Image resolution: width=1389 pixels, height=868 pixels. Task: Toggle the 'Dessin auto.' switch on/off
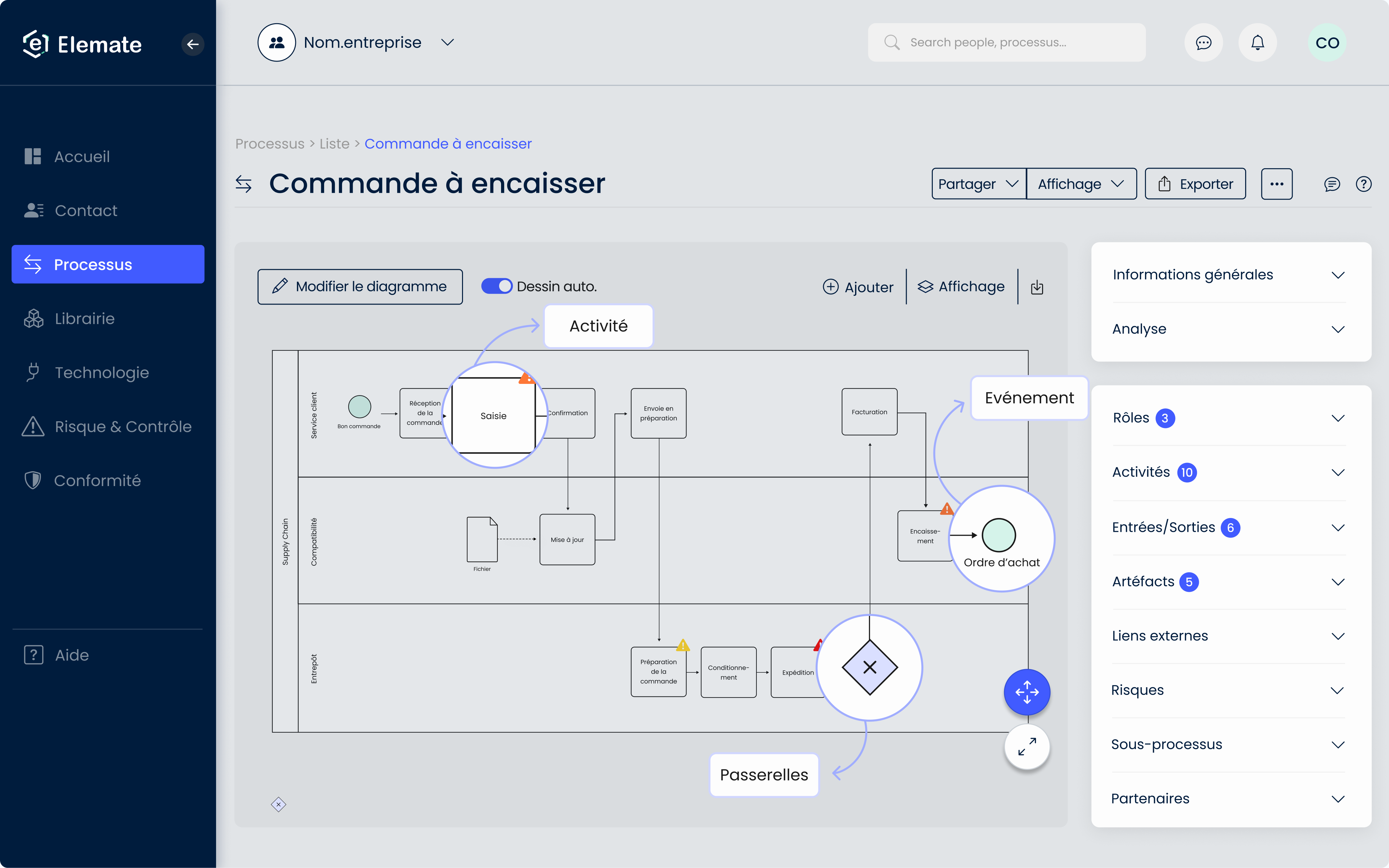[497, 287]
